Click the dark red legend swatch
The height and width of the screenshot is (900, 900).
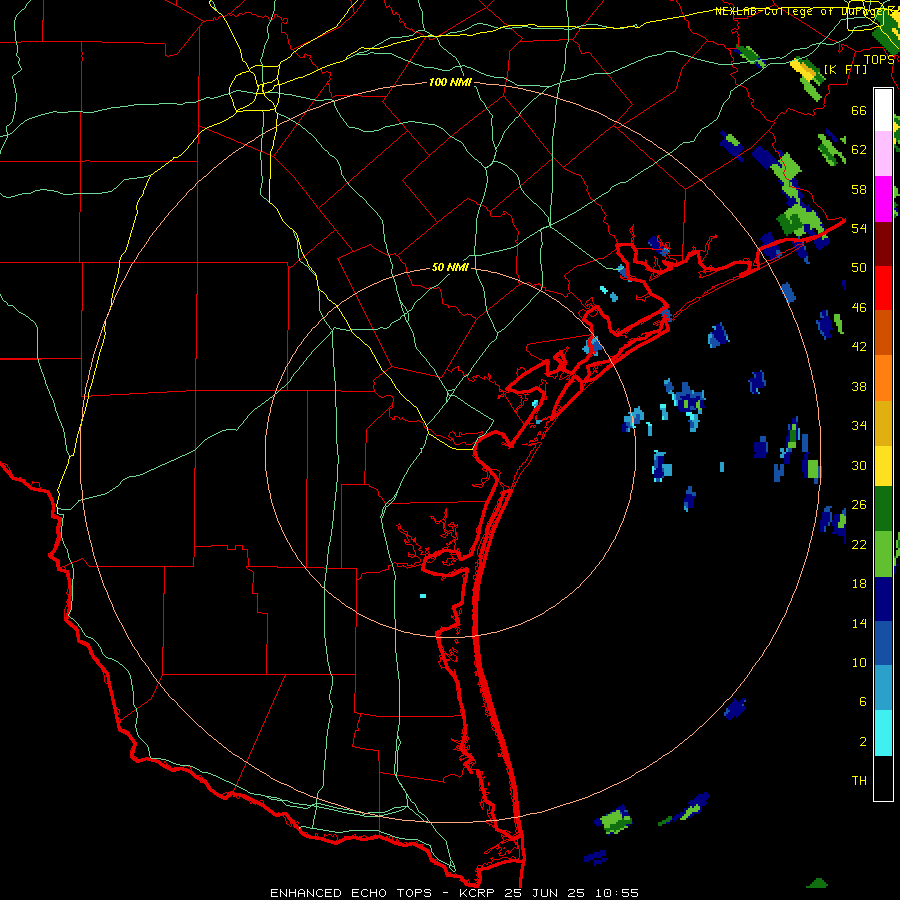883,243
